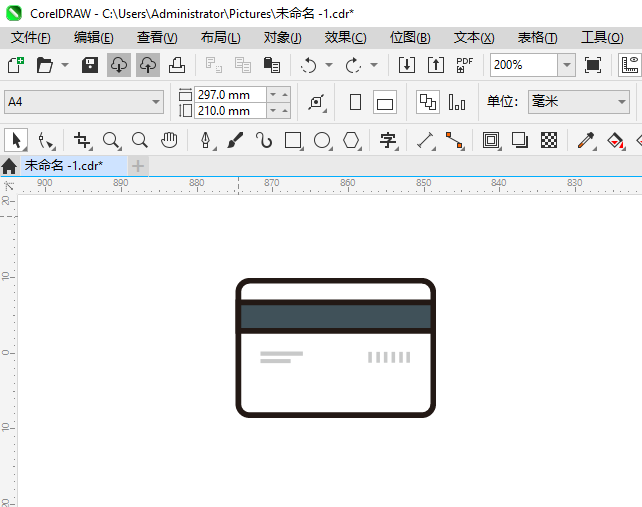The height and width of the screenshot is (507, 642).
Task: Open the zoom level dropdown arrow
Action: click(x=567, y=65)
